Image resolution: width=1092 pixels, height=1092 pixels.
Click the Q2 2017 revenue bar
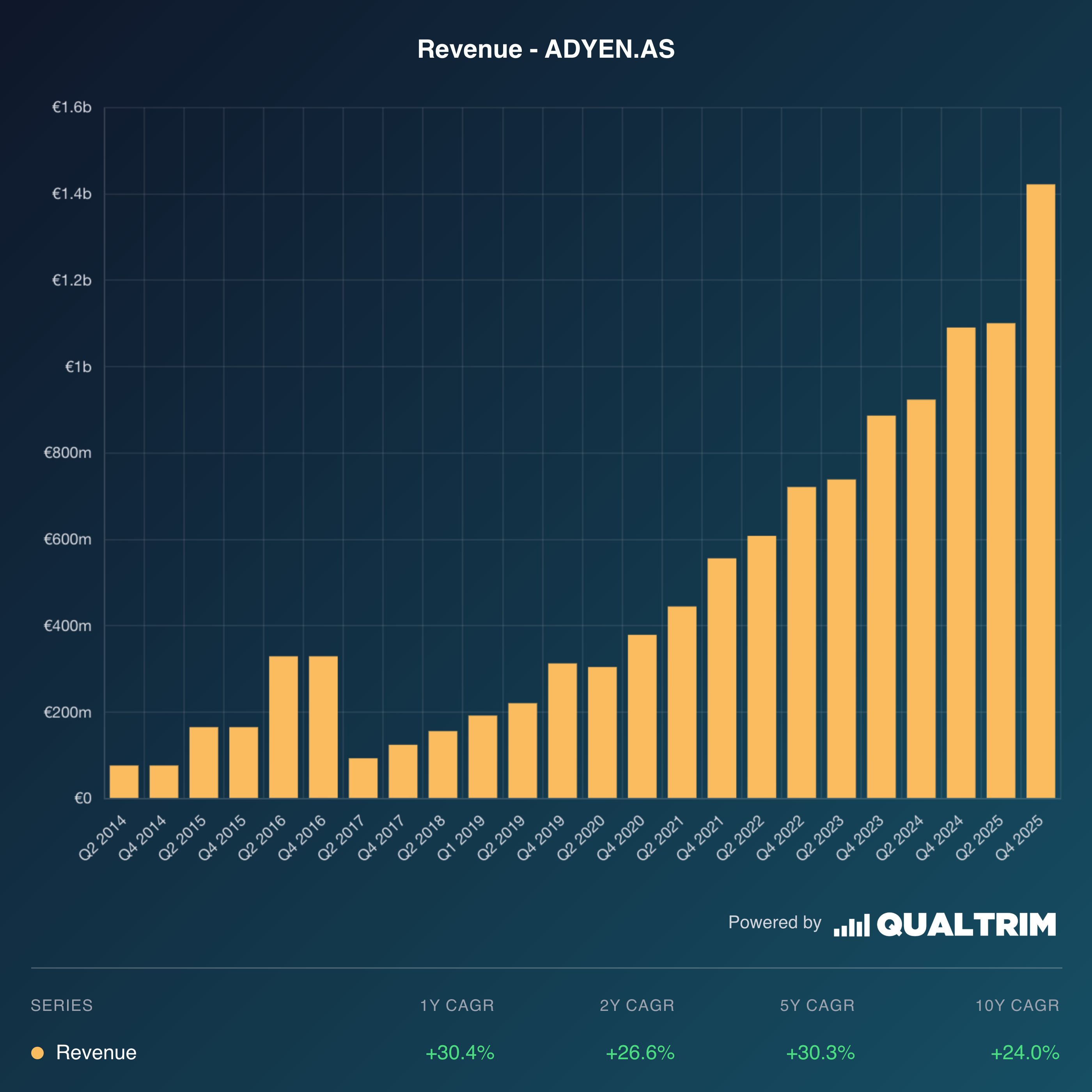coord(363,778)
